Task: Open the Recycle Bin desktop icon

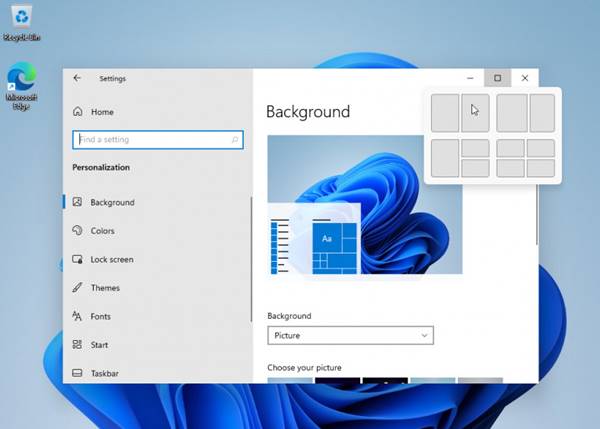Action: pos(22,22)
